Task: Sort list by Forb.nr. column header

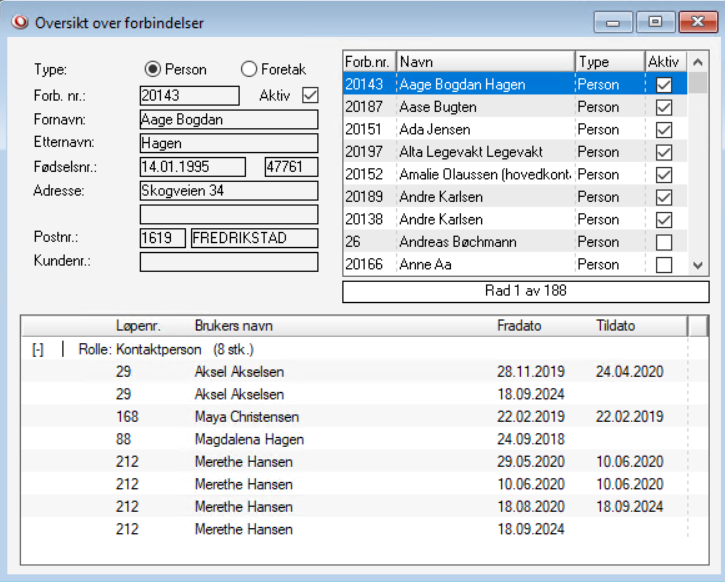Action: pos(368,62)
